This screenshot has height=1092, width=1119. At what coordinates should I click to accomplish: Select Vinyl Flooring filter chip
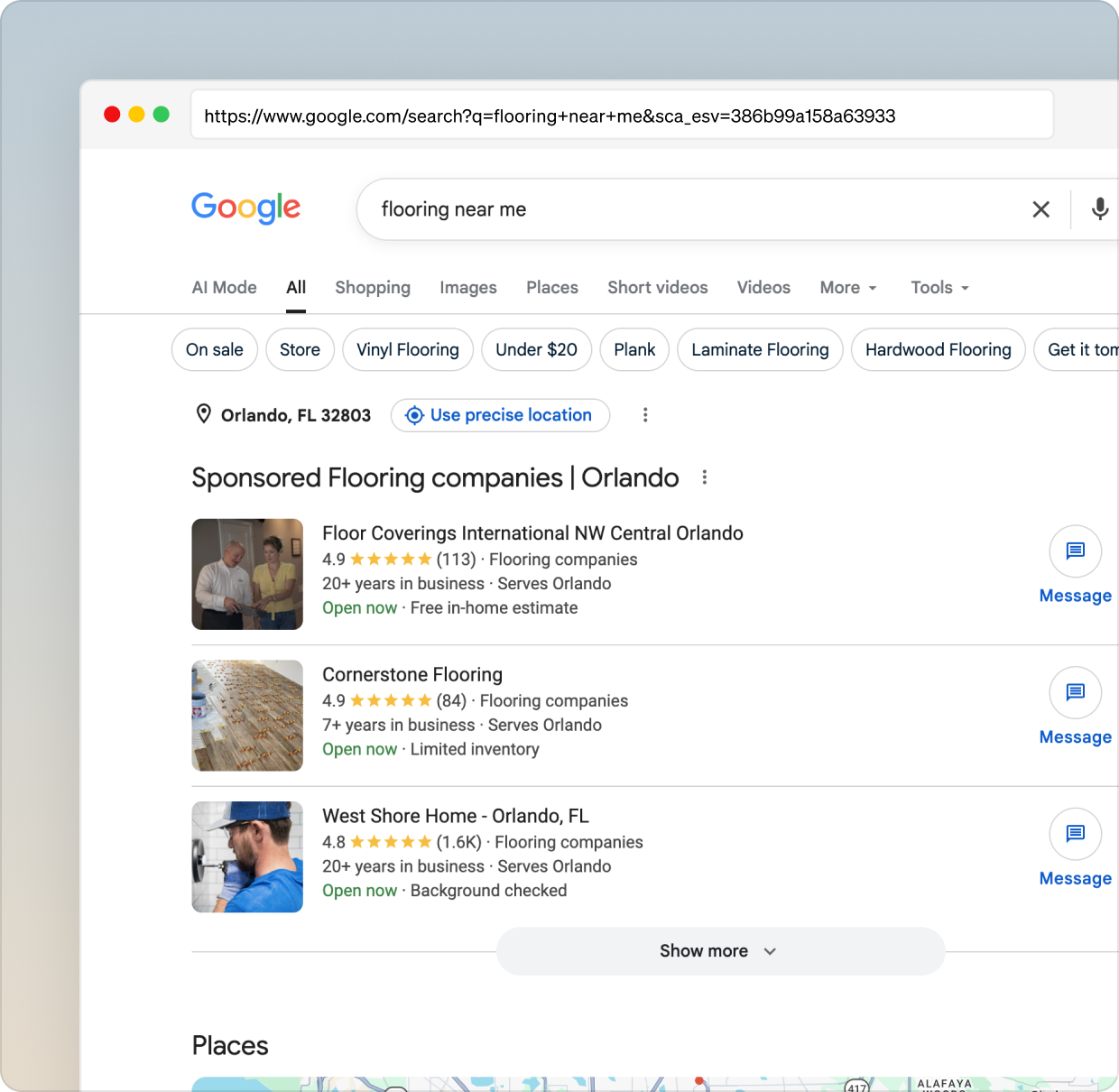click(x=408, y=349)
